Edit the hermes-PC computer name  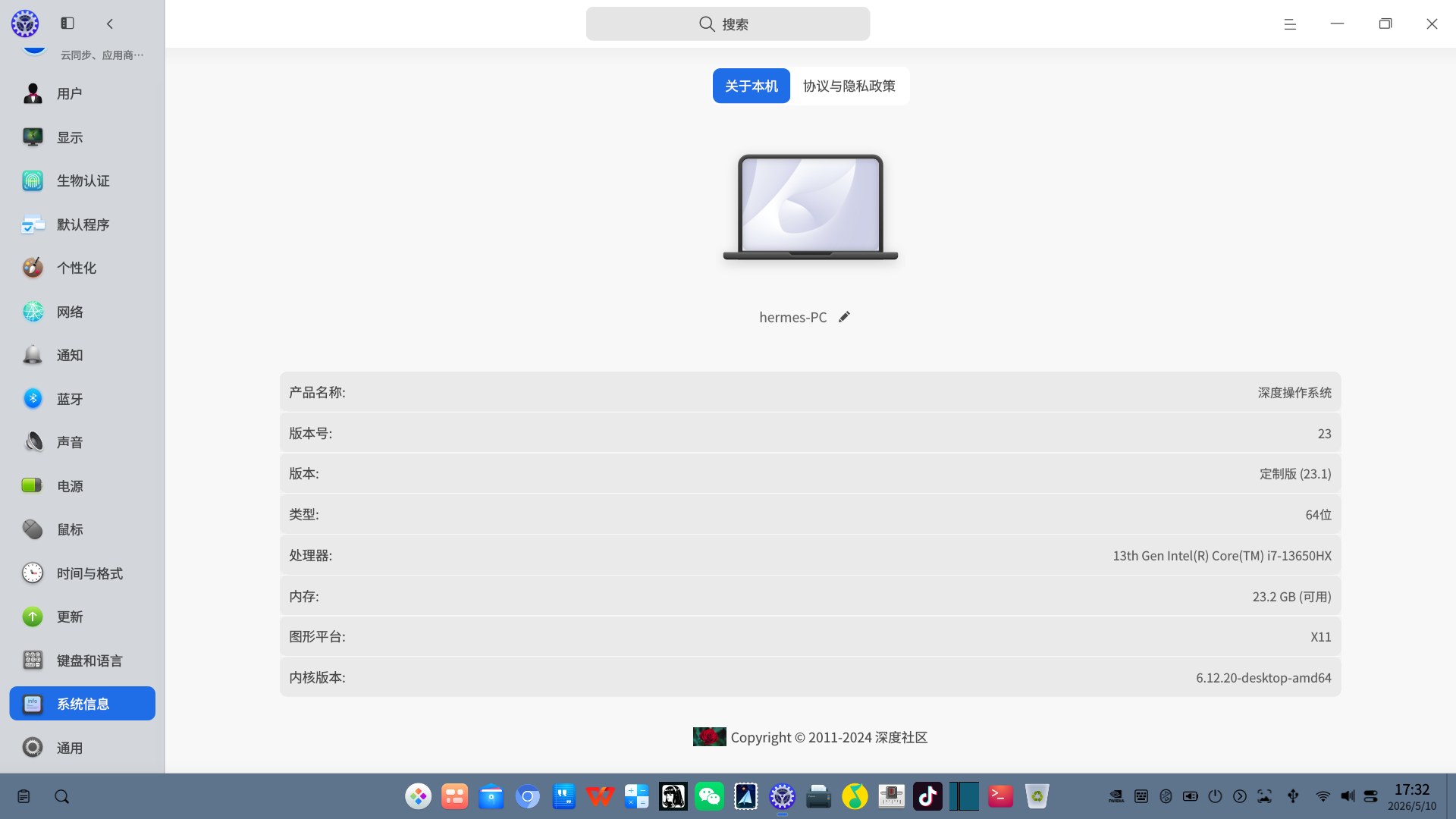pos(844,317)
